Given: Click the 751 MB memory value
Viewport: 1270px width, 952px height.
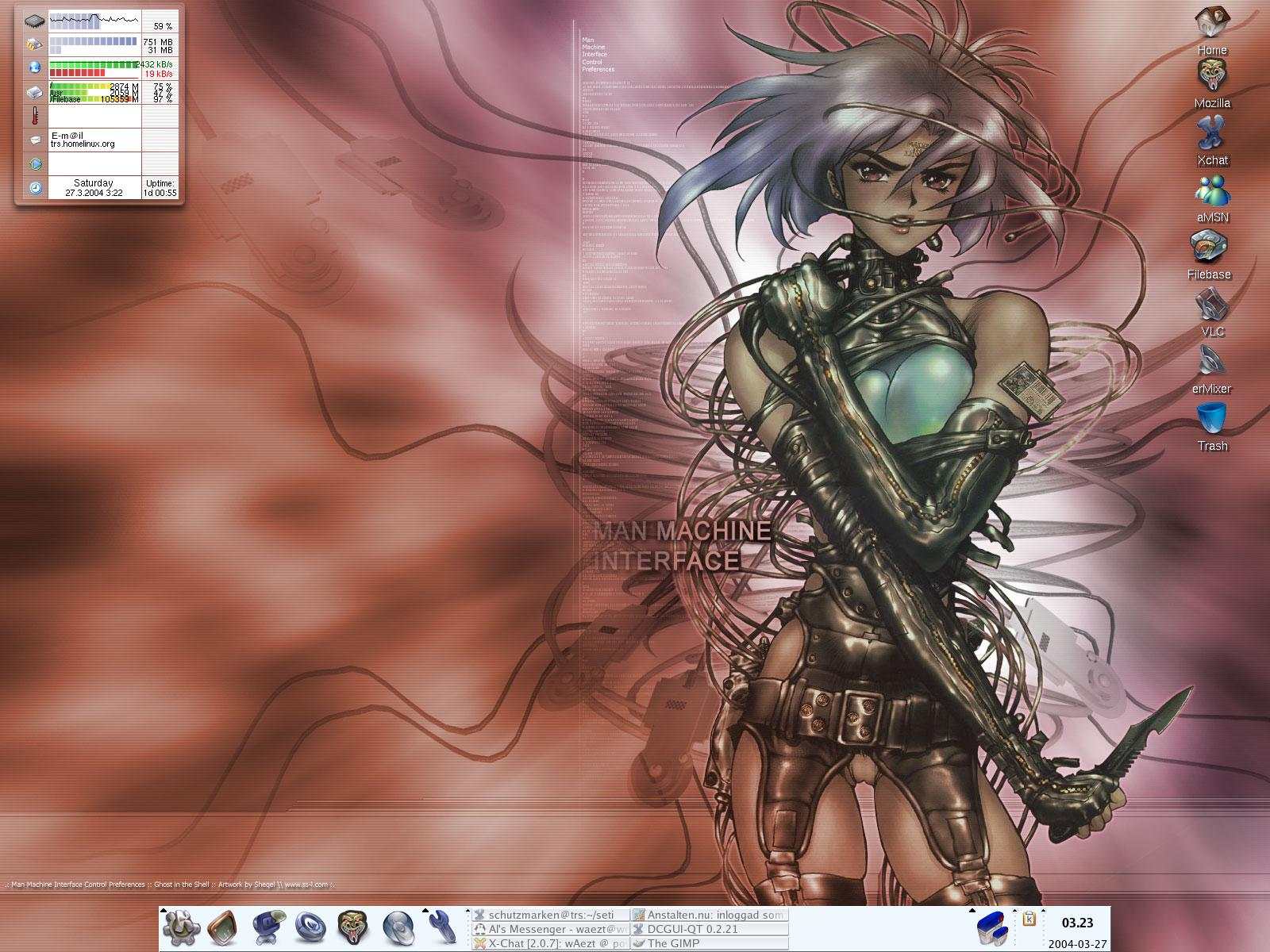Looking at the screenshot, I should click(x=158, y=41).
